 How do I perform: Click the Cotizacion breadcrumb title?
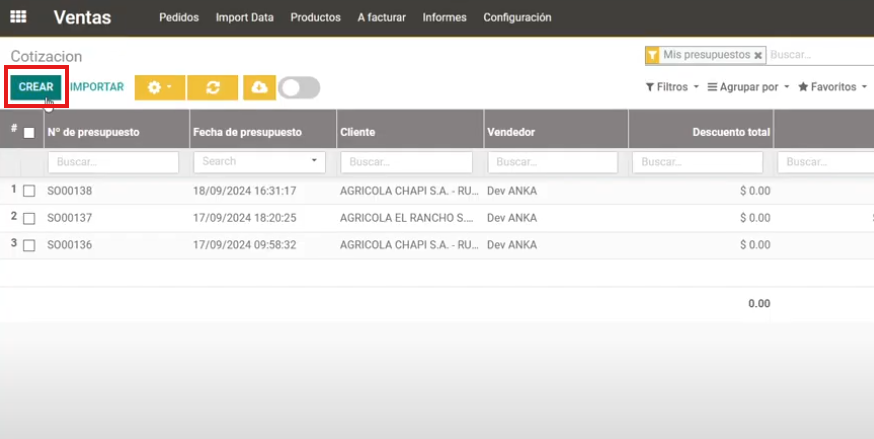(x=46, y=56)
